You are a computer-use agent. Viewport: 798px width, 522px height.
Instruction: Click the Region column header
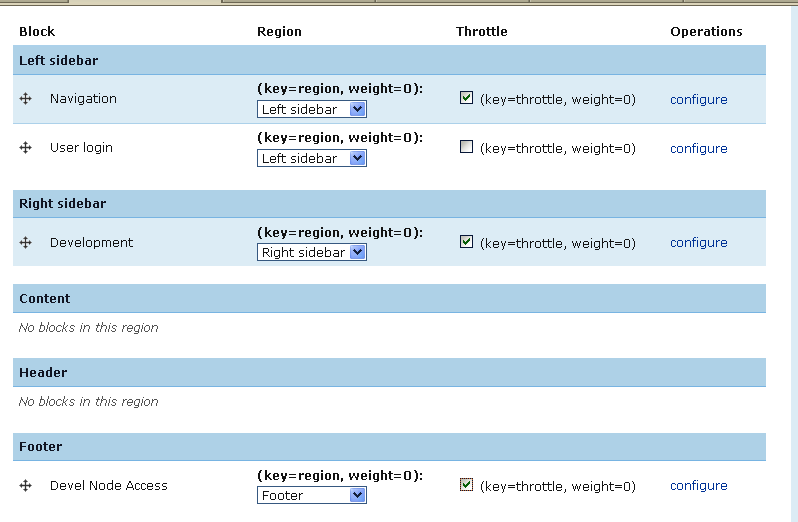coord(279,32)
